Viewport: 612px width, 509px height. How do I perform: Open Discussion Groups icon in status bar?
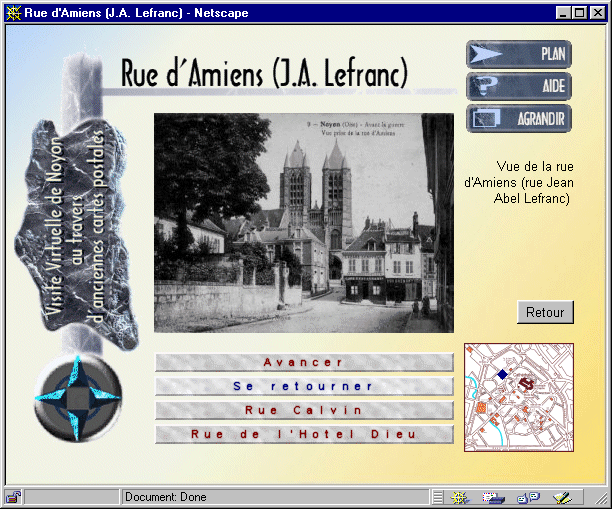(x=528, y=496)
